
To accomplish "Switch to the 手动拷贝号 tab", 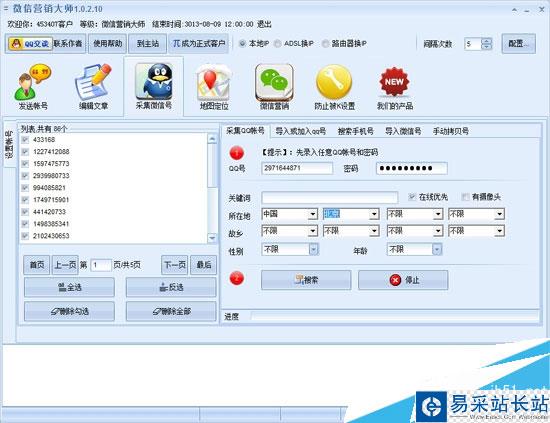I will [451, 131].
